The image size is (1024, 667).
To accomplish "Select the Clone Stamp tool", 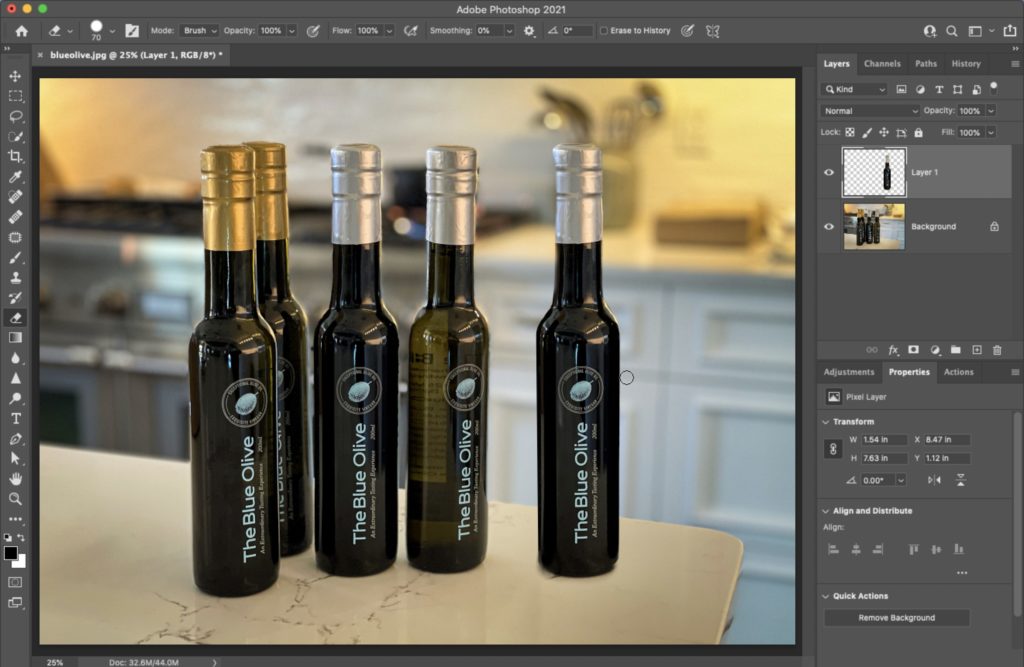I will (x=15, y=278).
